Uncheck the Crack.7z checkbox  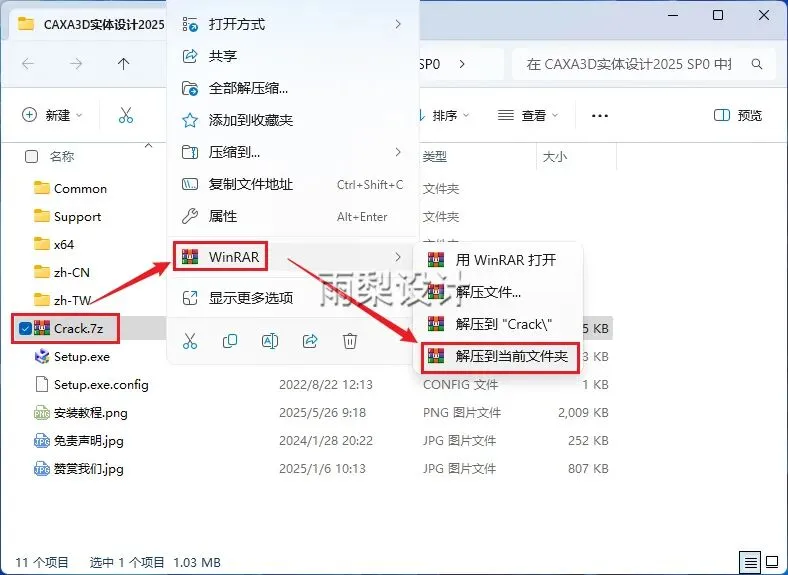(25, 328)
